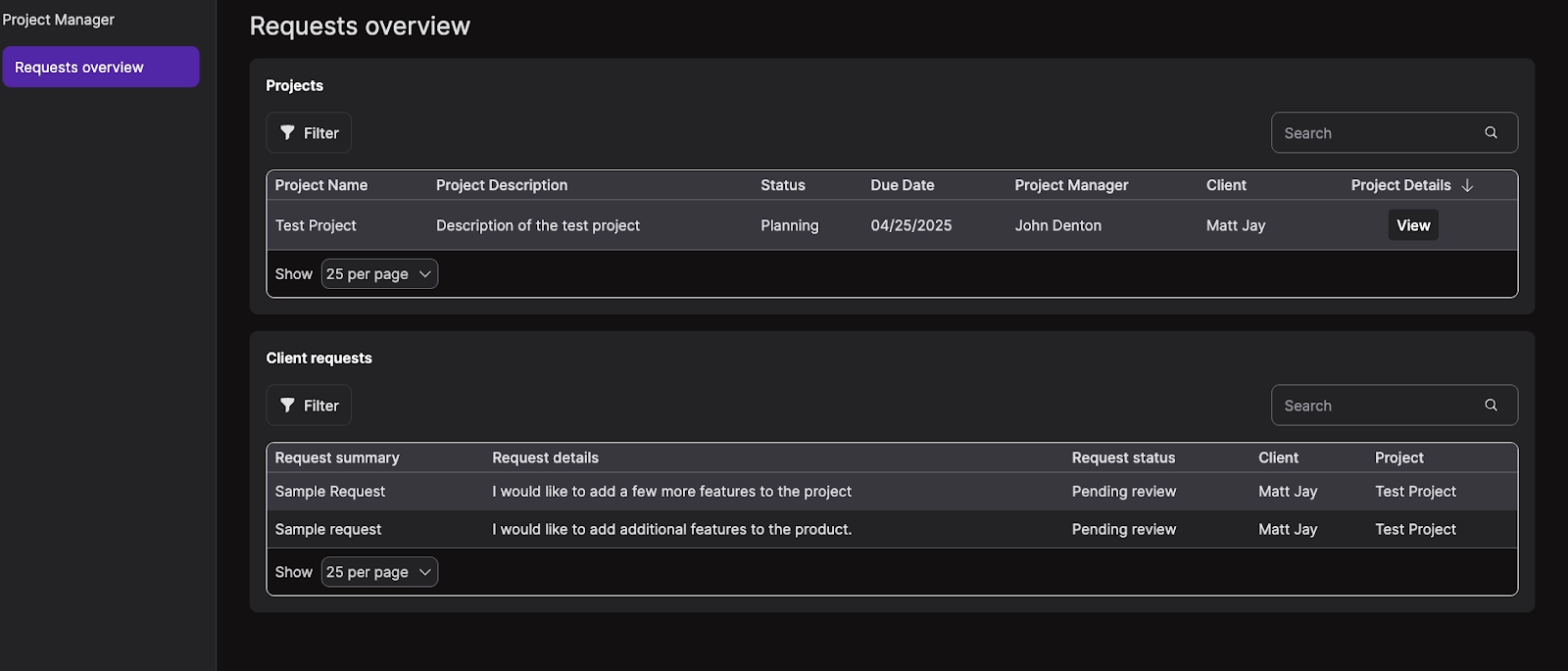The height and width of the screenshot is (671, 1568).
Task: Click the Request summary column header
Action: [337, 457]
